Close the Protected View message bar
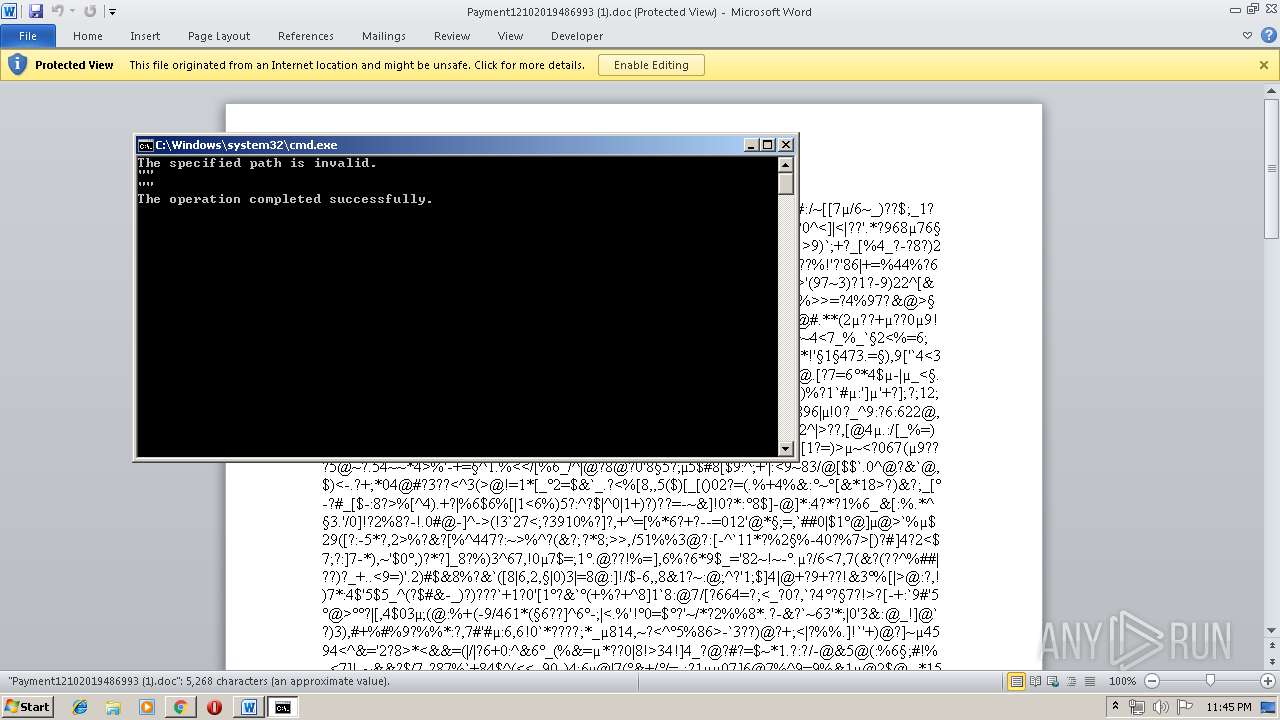 (x=1264, y=65)
